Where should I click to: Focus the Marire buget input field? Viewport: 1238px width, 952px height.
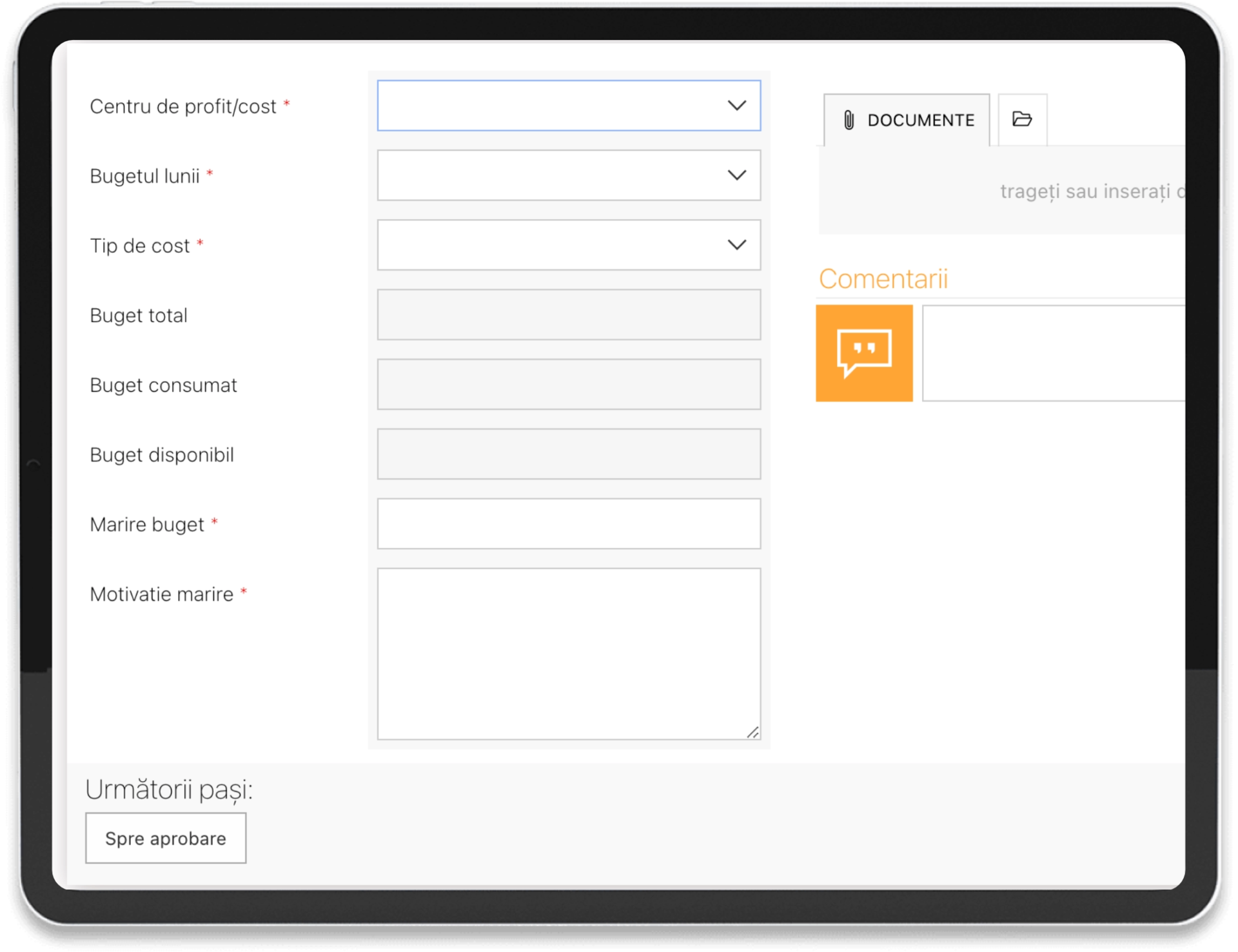(x=569, y=523)
